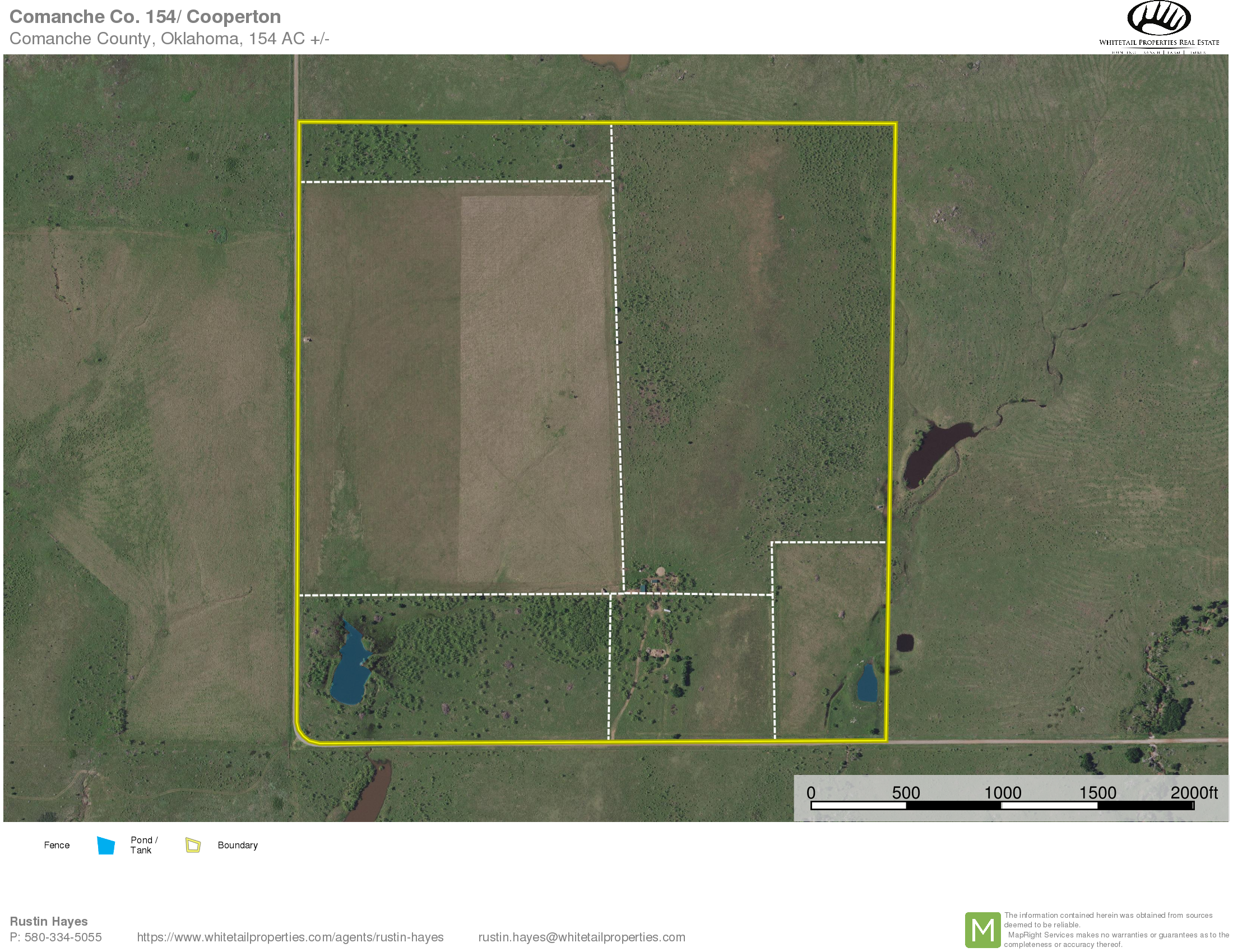
Task: Click the small round dark pond outside boundary
Action: (x=905, y=642)
